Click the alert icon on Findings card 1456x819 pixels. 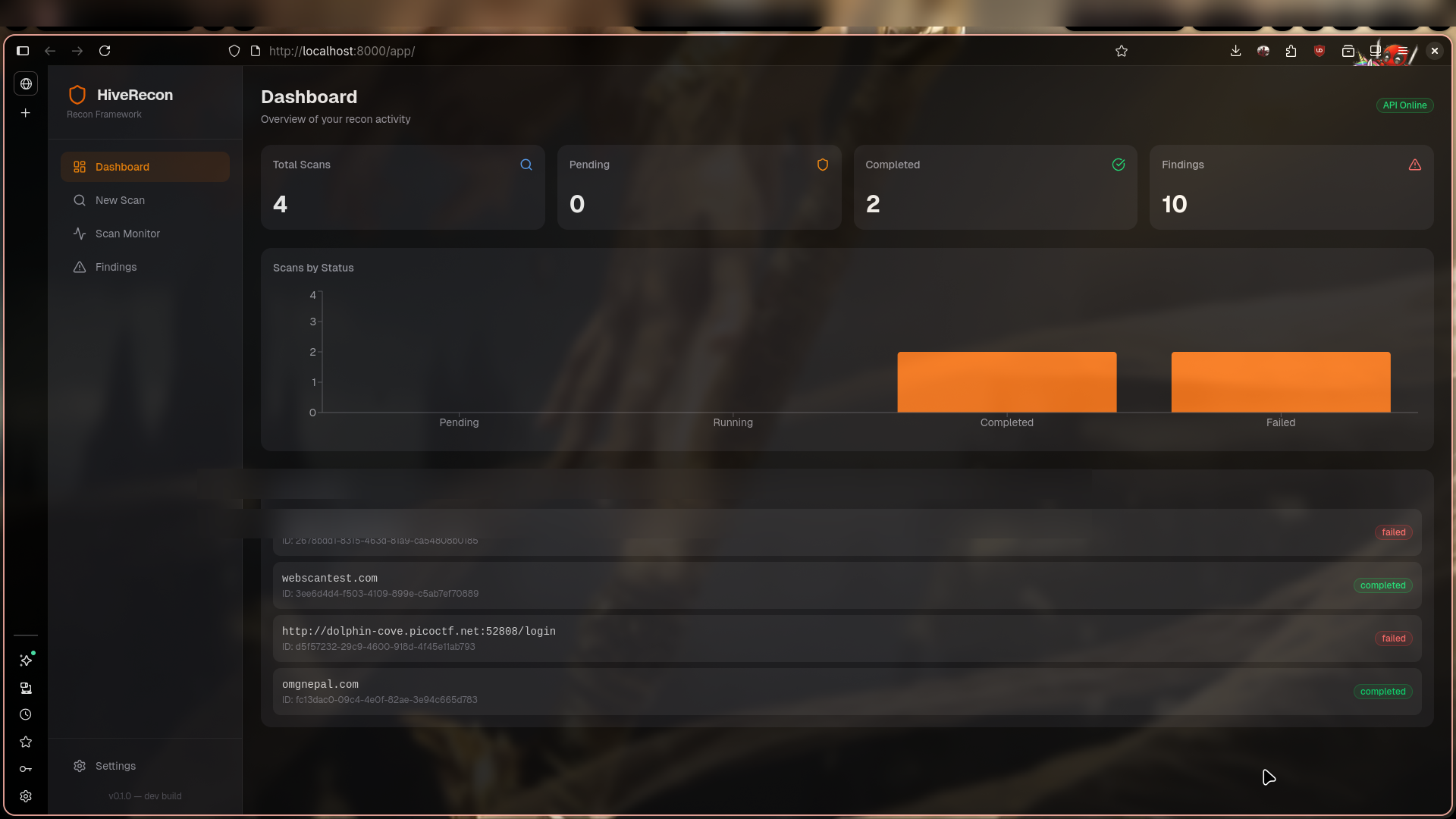coord(1415,165)
